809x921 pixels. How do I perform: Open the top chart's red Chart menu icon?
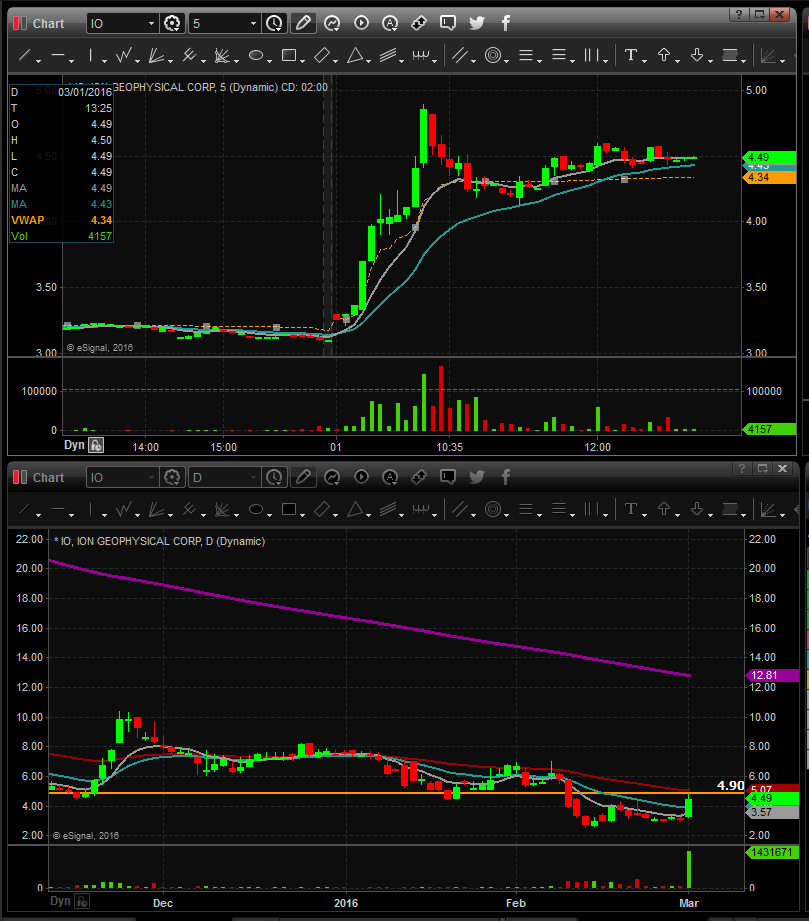tap(20, 23)
